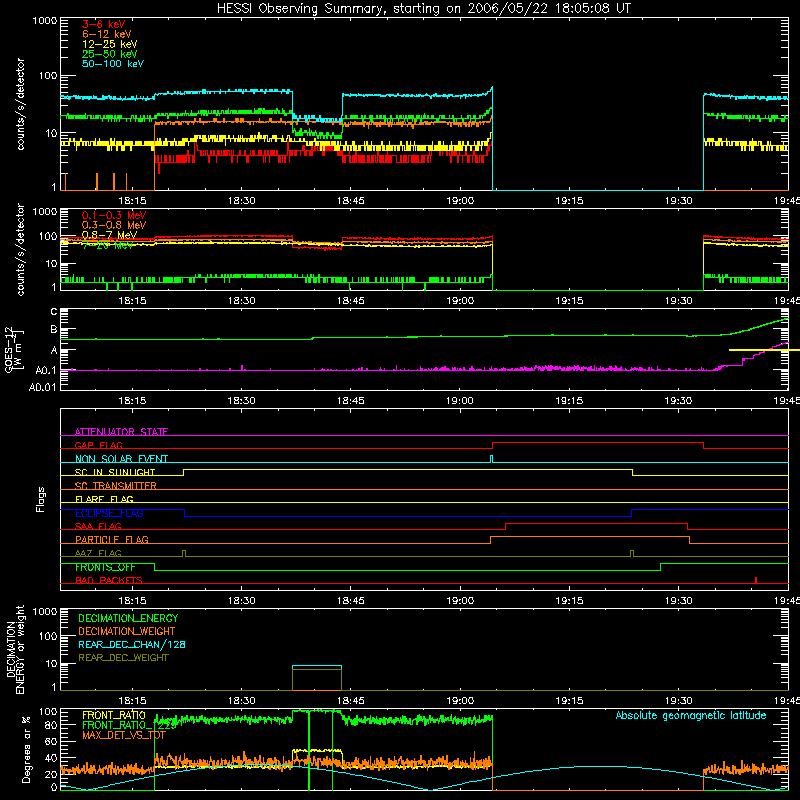Click the Absolute geomagnetic latitude label

691,716
